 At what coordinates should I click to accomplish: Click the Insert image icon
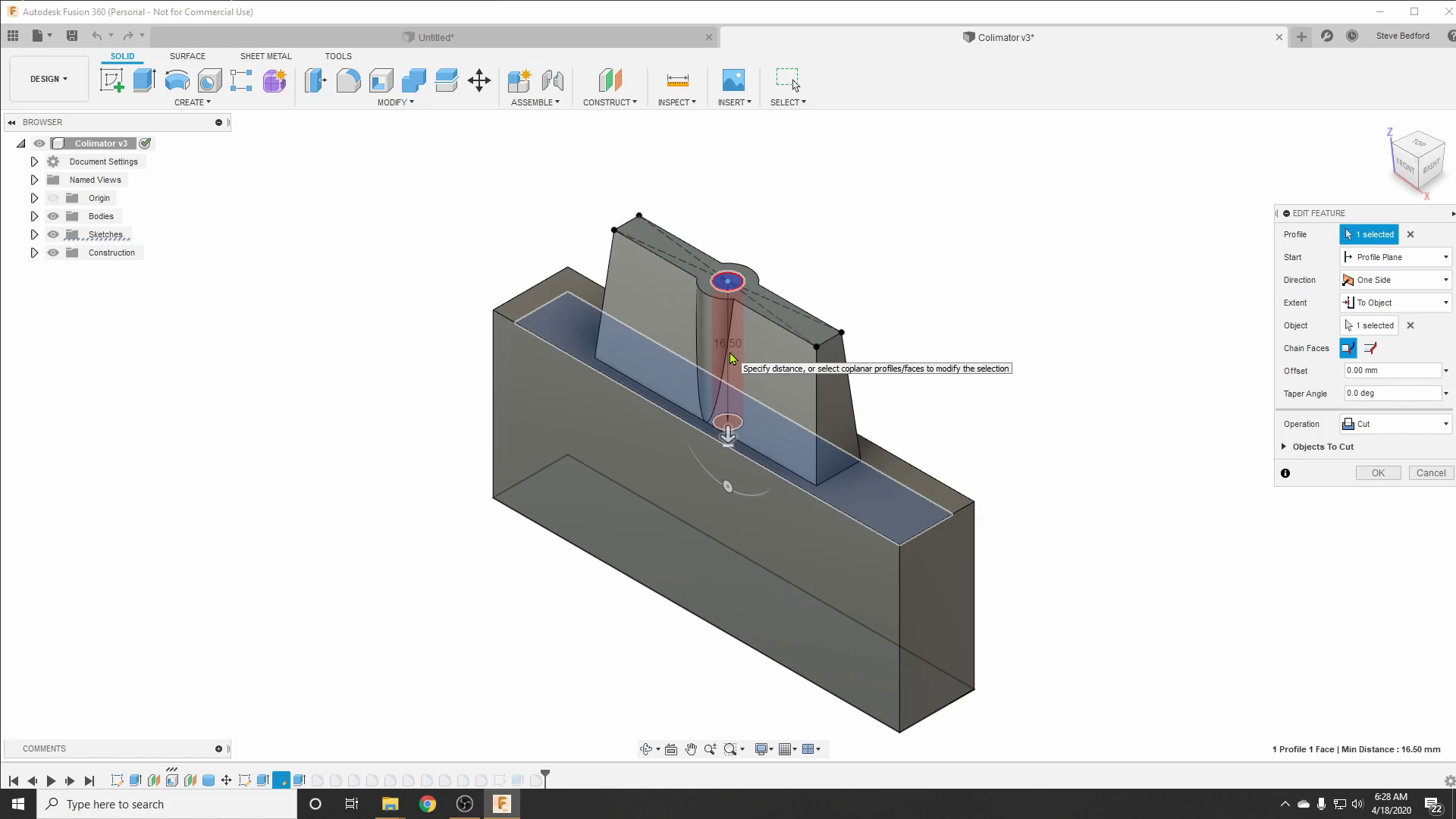733,80
